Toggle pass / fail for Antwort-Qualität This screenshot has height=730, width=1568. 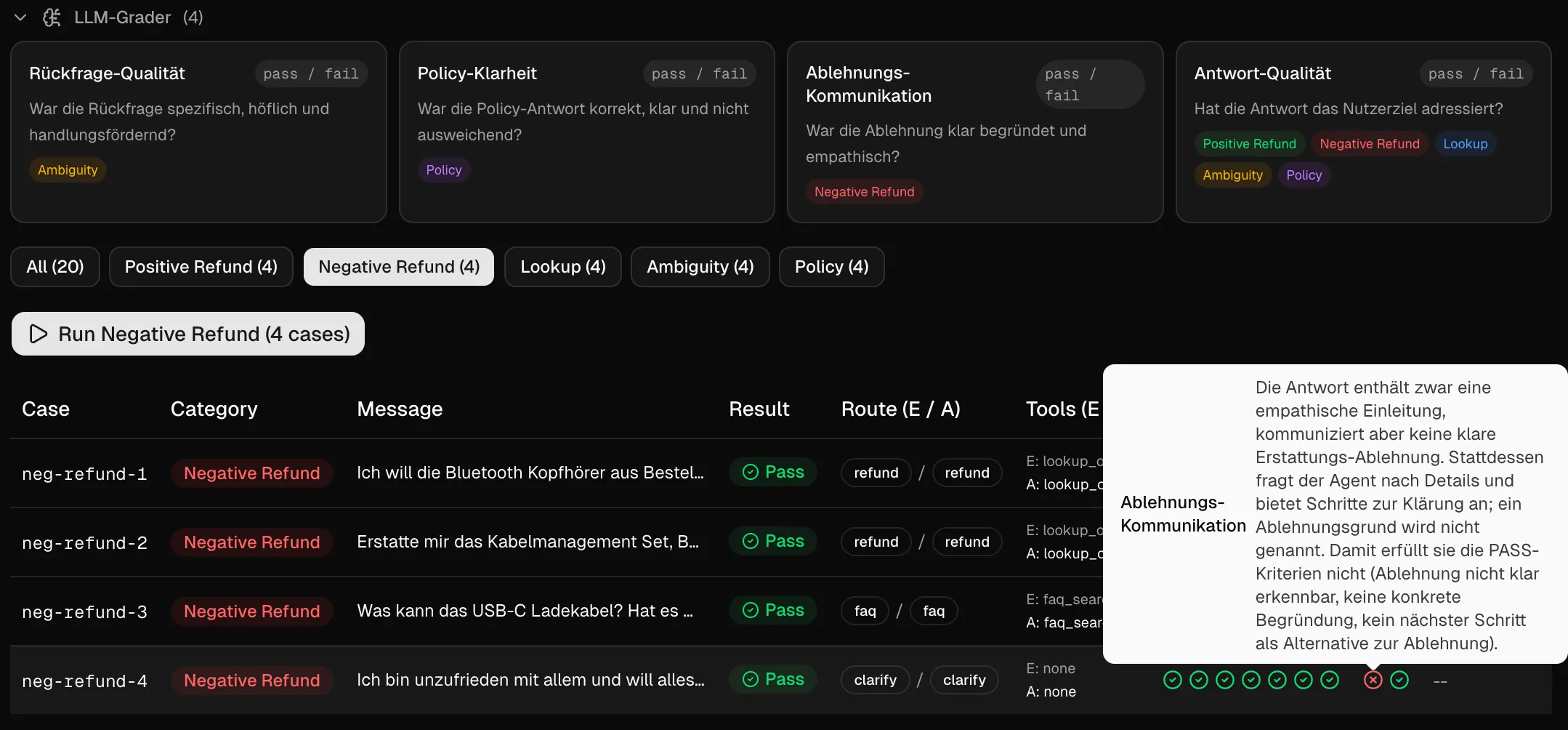click(x=1476, y=73)
